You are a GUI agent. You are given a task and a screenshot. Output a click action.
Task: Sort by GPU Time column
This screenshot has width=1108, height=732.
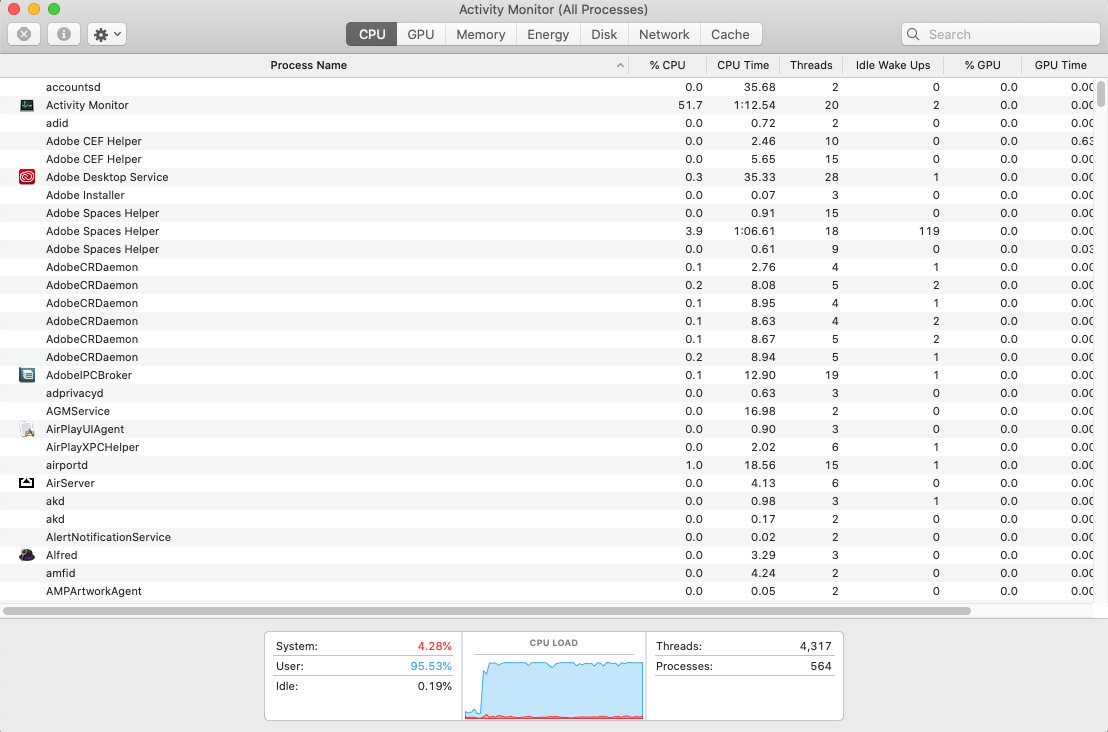click(1060, 65)
